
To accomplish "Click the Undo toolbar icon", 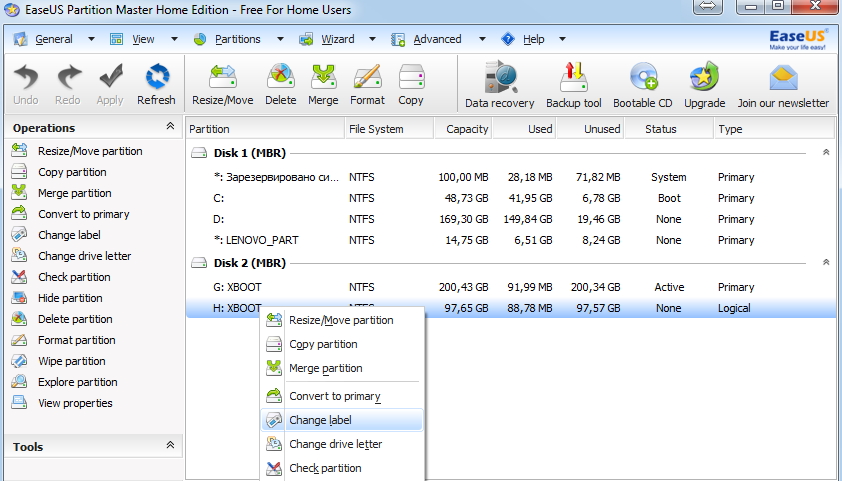I will [26, 78].
